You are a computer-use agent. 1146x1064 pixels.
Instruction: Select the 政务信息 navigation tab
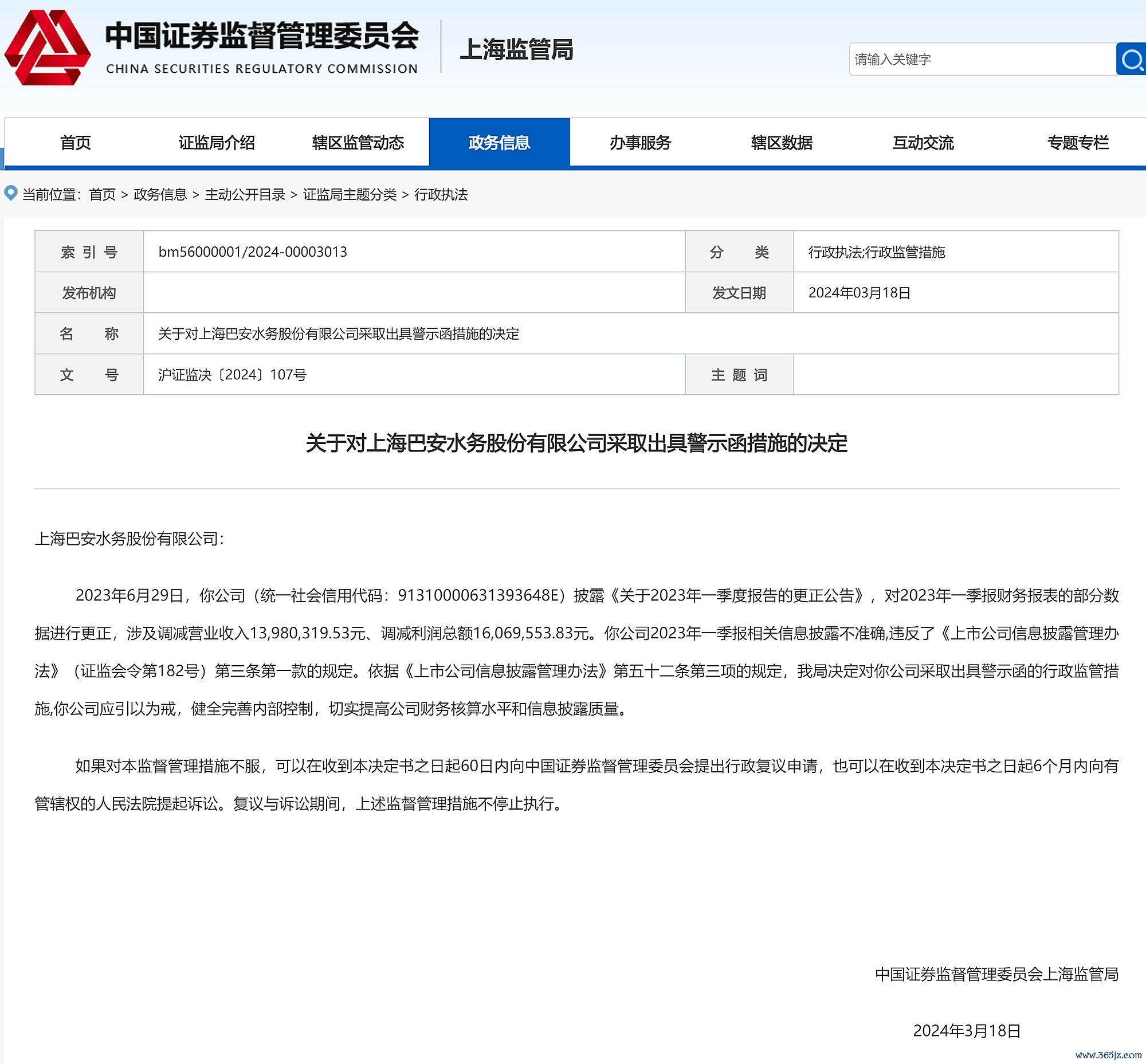coord(499,143)
